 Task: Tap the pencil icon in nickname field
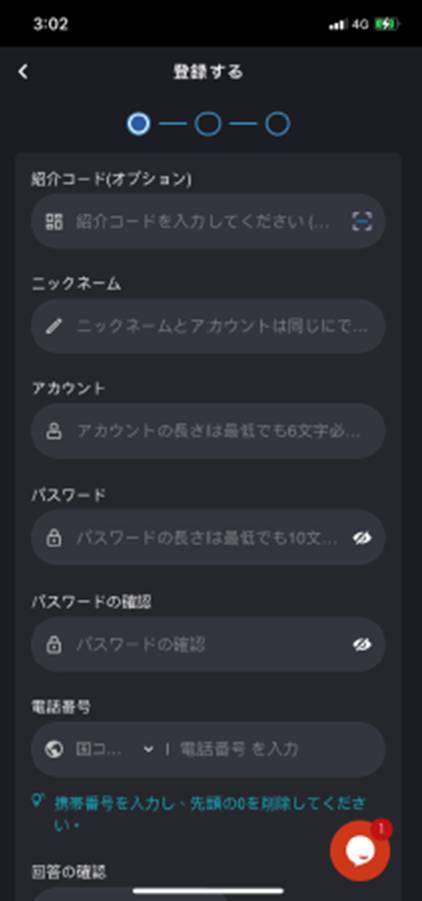pyautogui.click(x=54, y=326)
